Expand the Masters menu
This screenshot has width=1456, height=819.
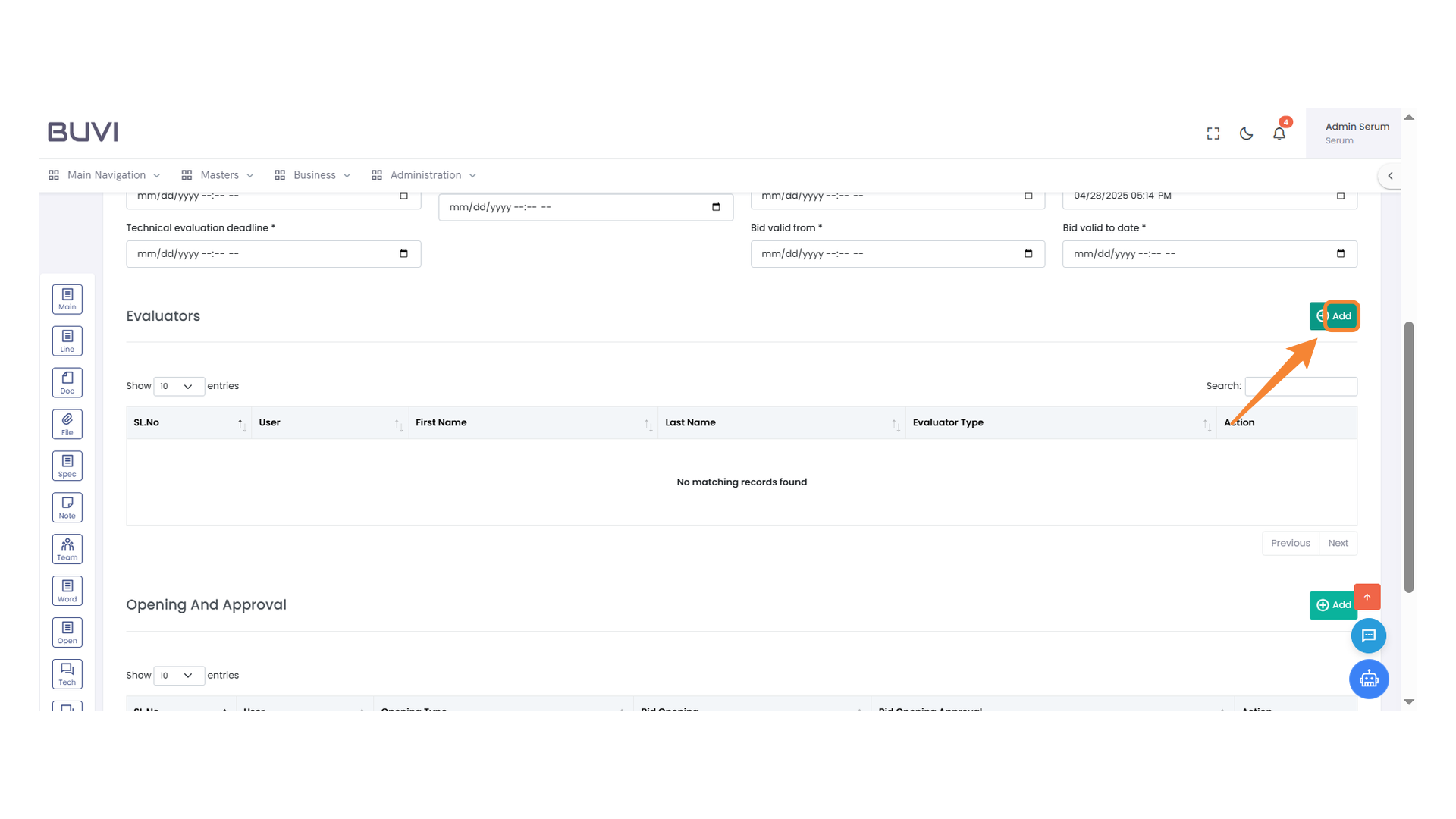pos(218,174)
